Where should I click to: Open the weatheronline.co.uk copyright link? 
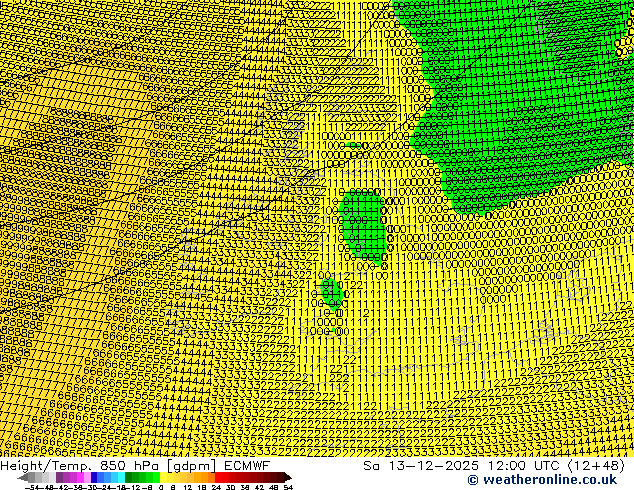(542, 480)
